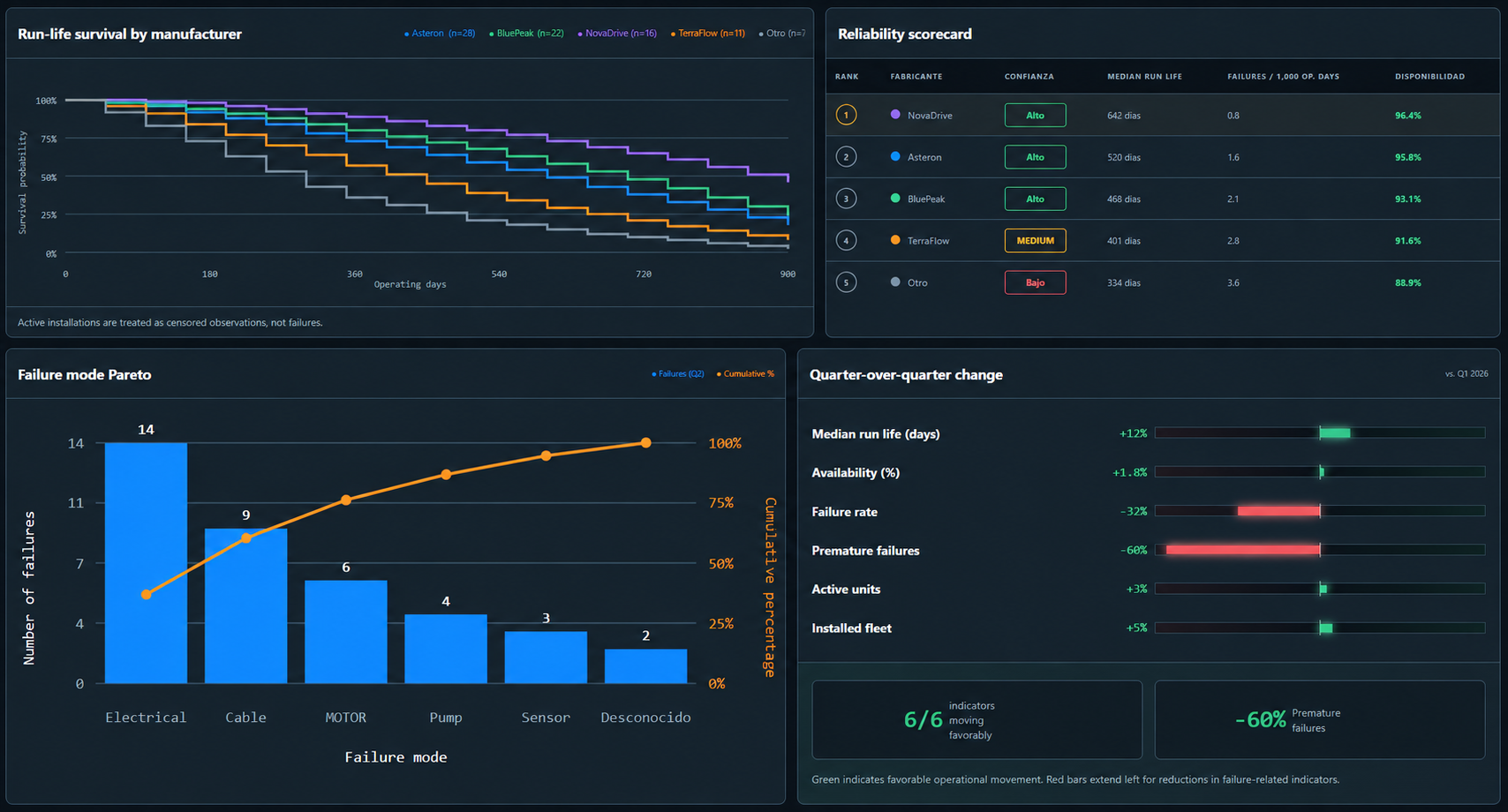The image size is (1508, 812).
Task: Toggle the Failures (Q2) Pareto legend entry
Action: [678, 374]
